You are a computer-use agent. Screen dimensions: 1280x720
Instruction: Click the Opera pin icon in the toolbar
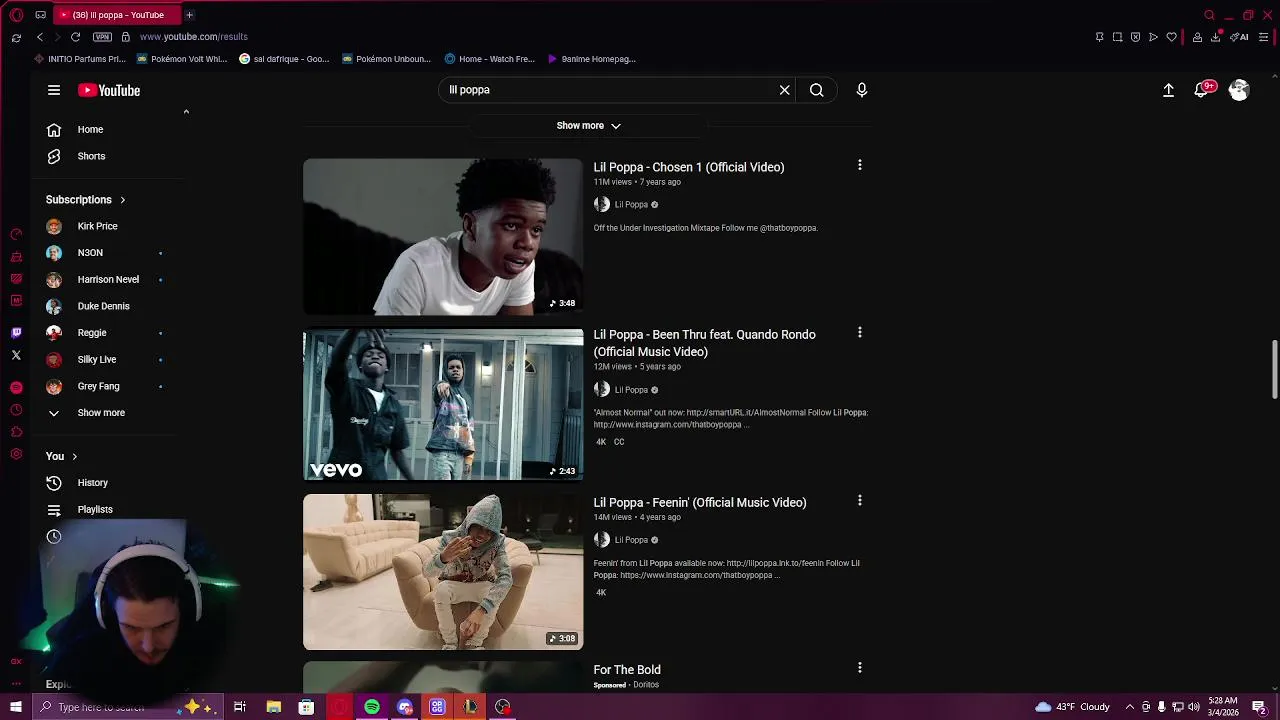click(x=1100, y=37)
